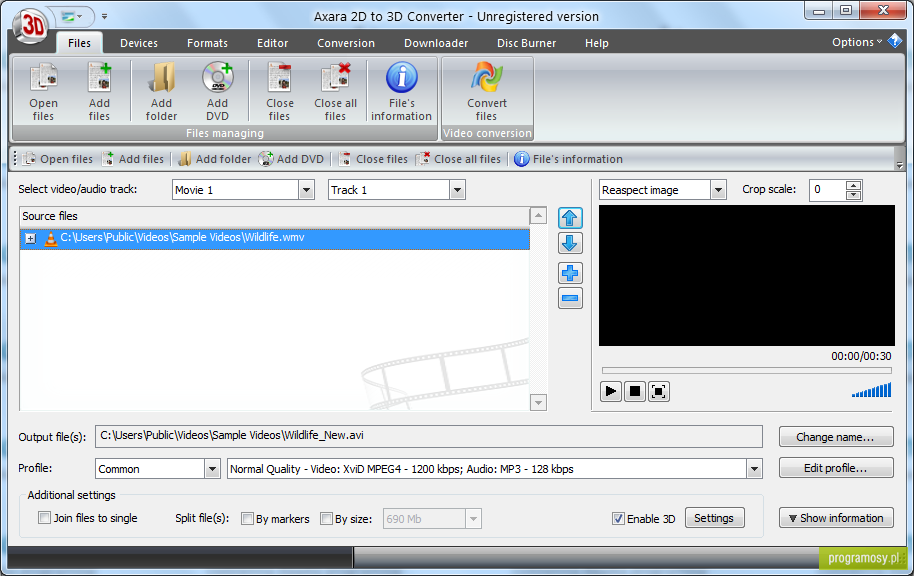The width and height of the screenshot is (914, 576).
Task: Click the 3D application logo button
Action: [31, 26]
